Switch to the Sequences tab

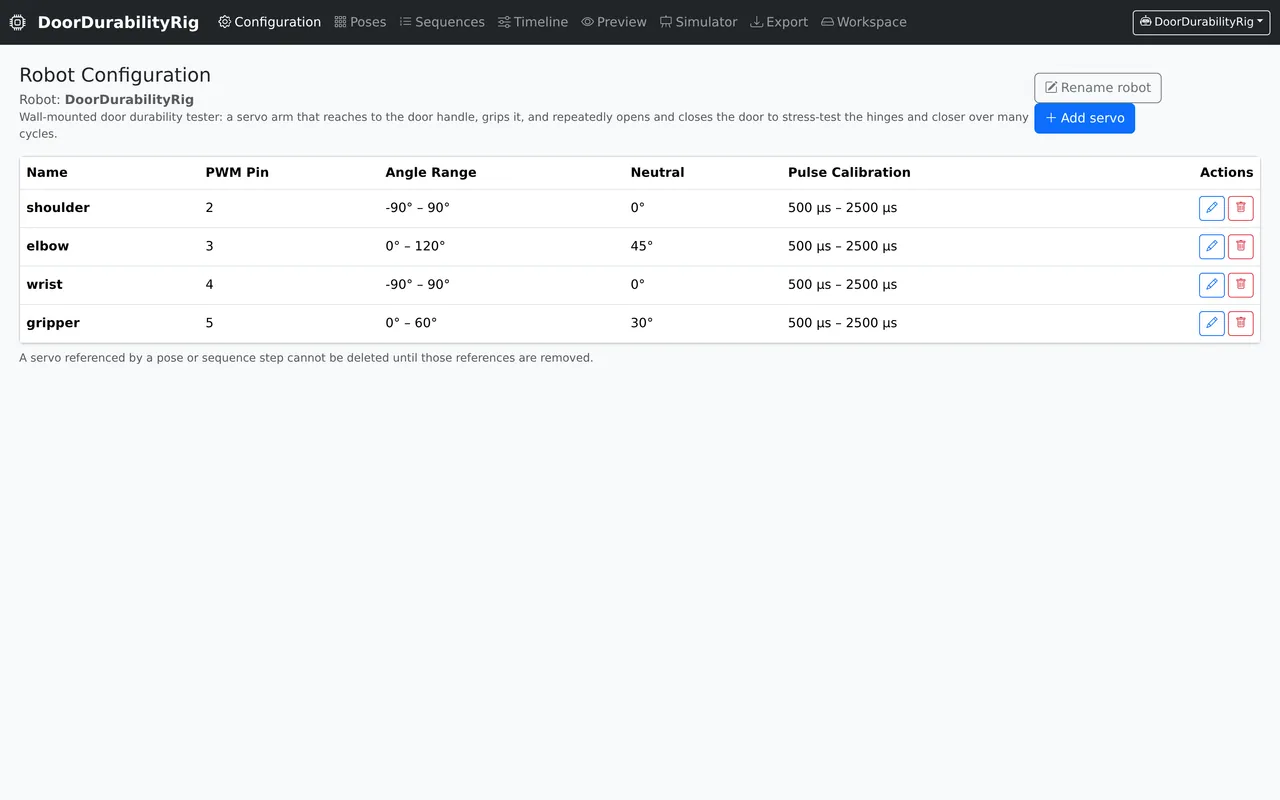point(442,22)
